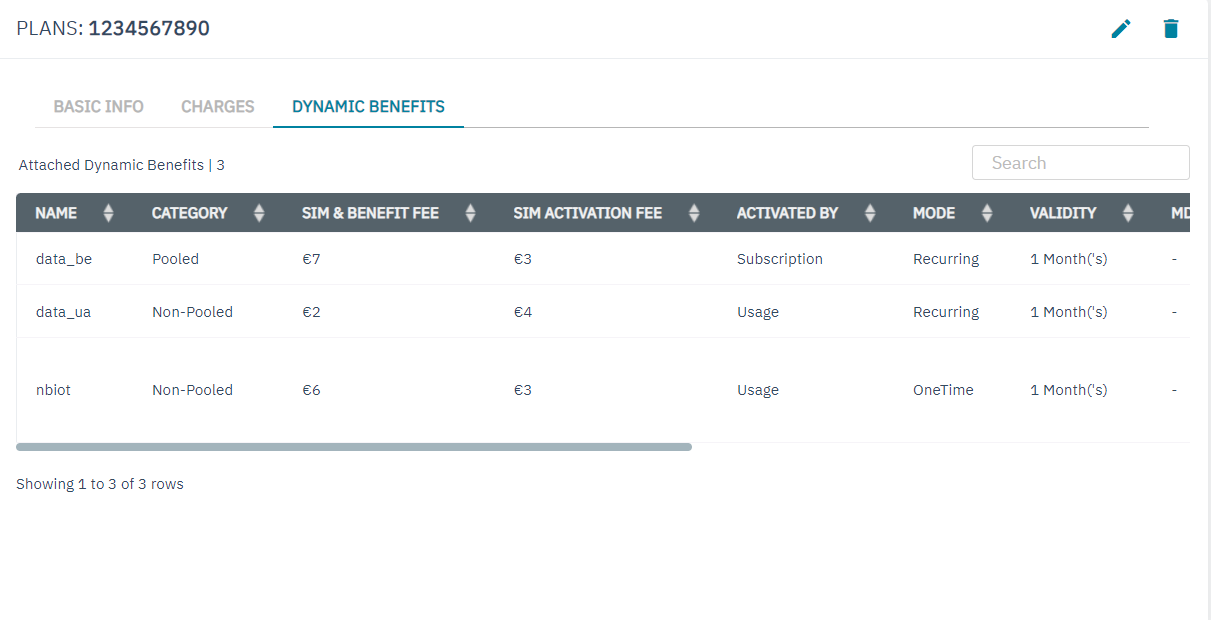Sort by Activated By column arrows
The width and height of the screenshot is (1211, 620).
(x=870, y=213)
